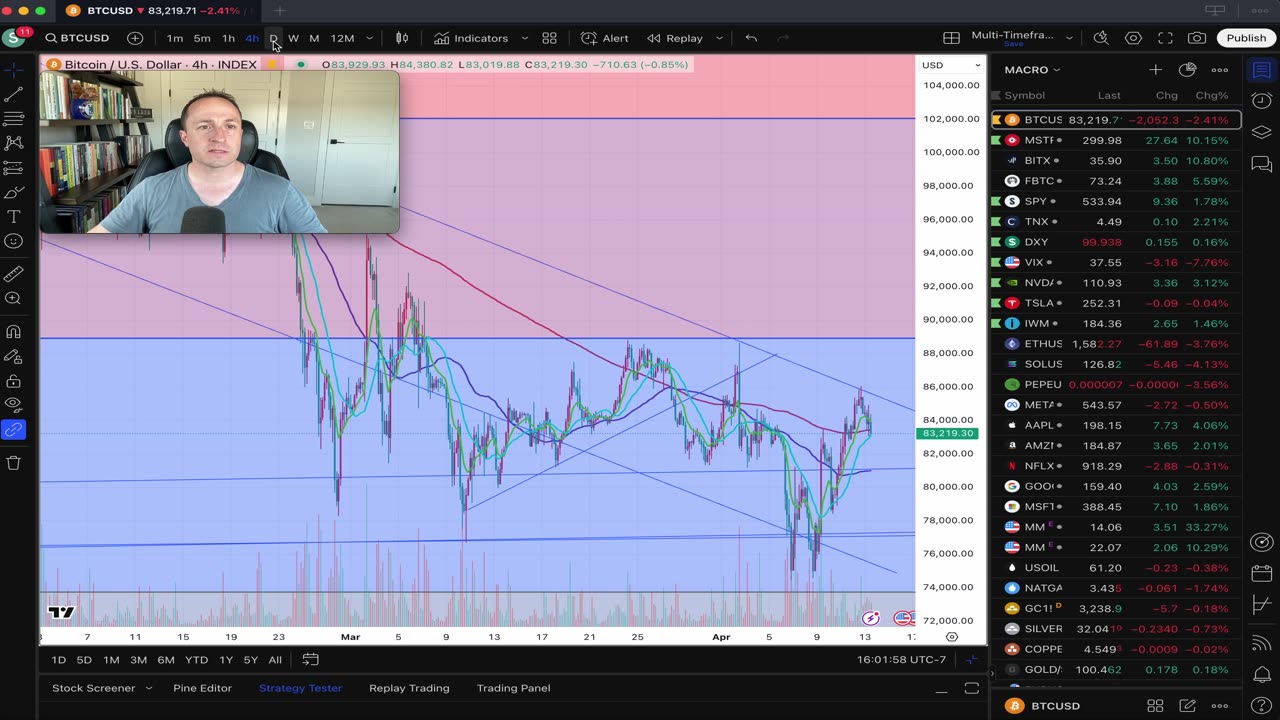This screenshot has width=1280, height=720.
Task: Expand the Replay dropdown arrow
Action: 718,38
